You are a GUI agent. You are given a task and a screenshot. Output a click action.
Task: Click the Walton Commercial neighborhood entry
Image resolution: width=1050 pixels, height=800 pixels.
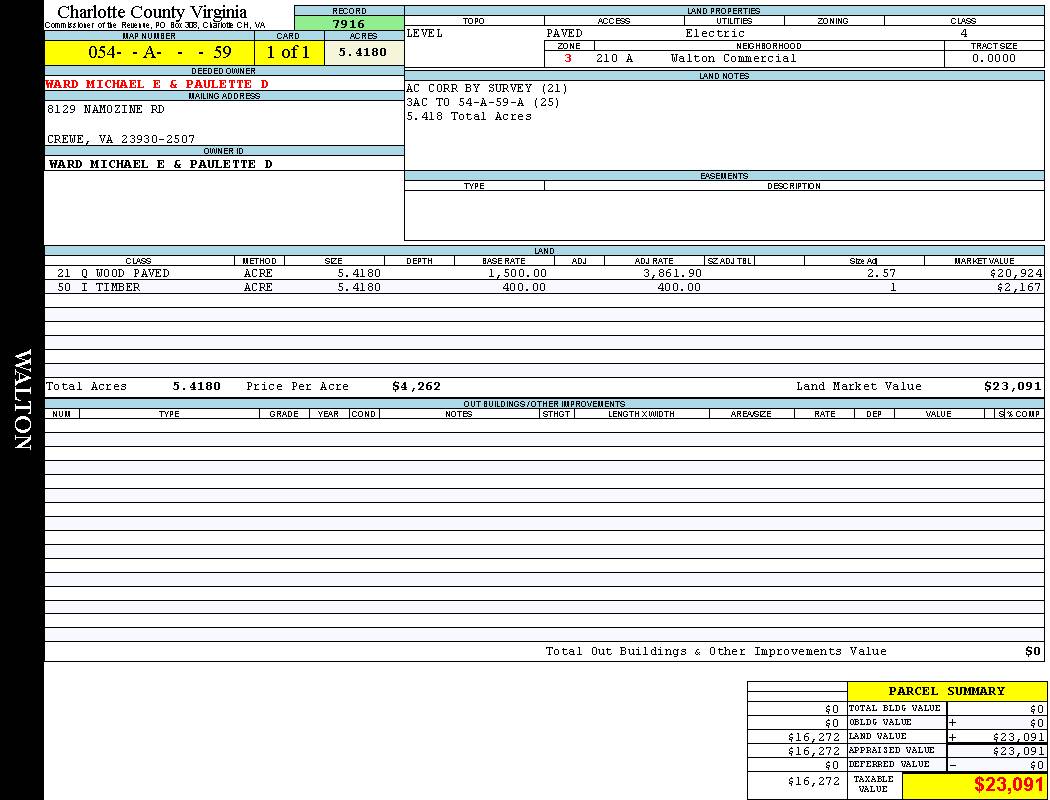(733, 58)
